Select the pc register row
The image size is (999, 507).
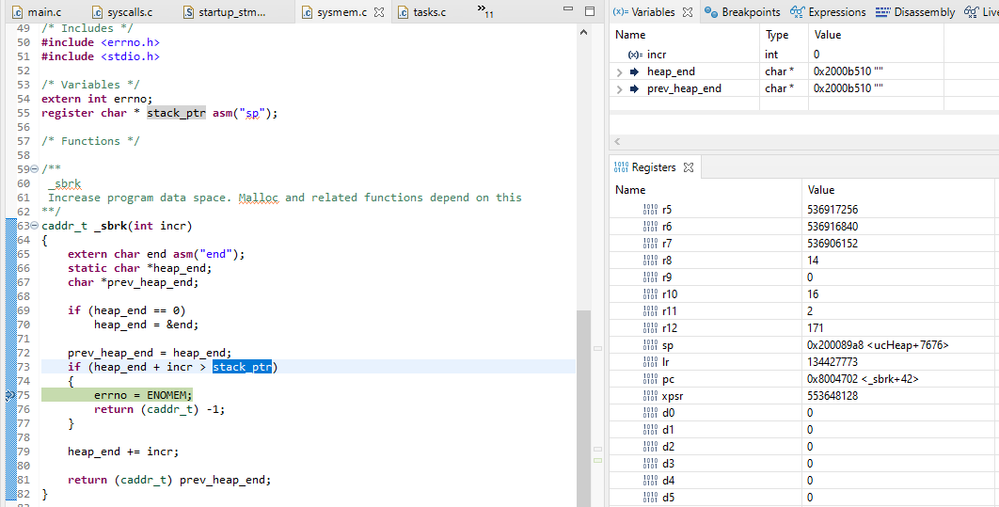pyautogui.click(x=804, y=379)
